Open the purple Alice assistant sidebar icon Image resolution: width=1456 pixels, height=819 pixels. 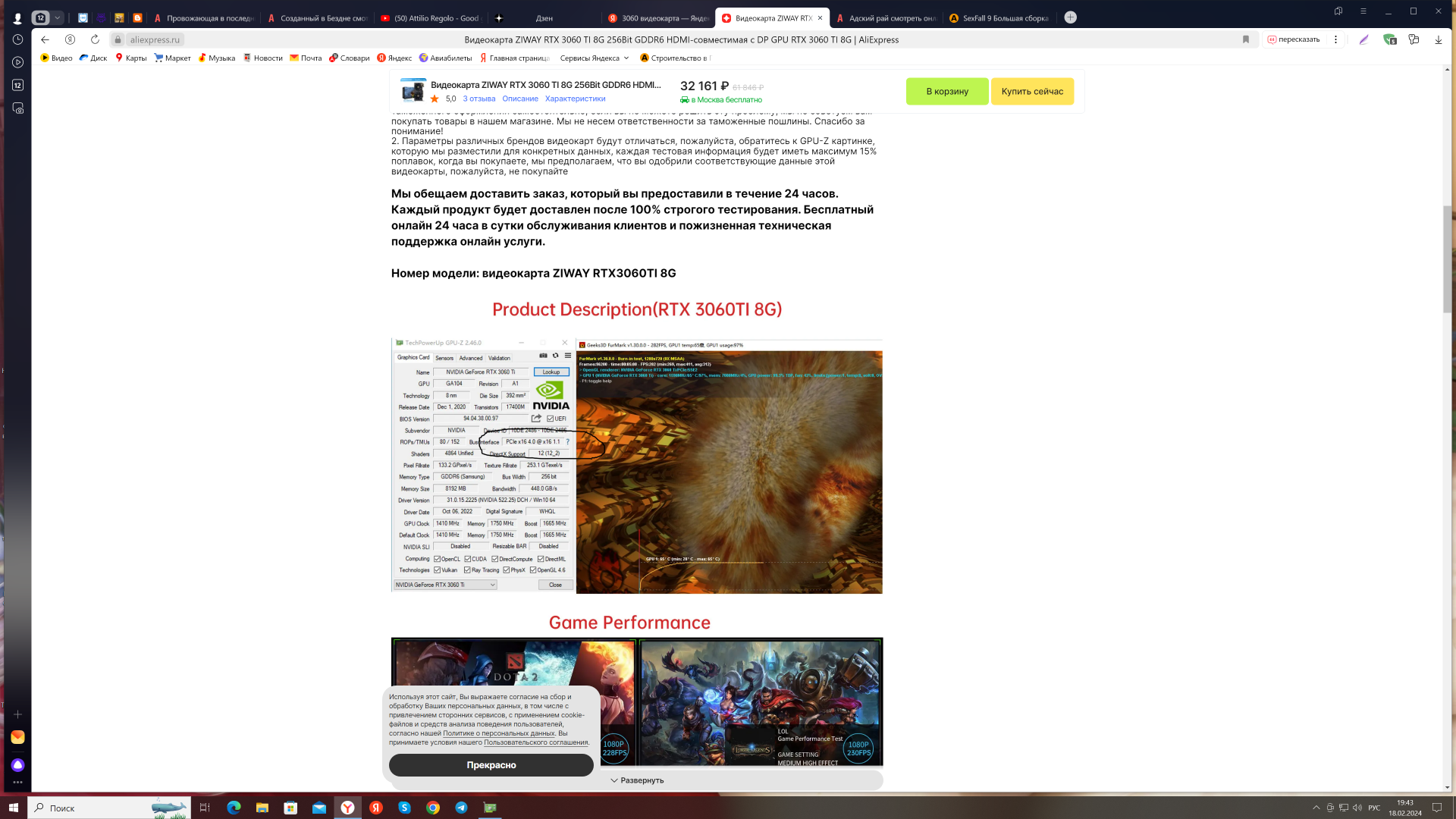(17, 765)
